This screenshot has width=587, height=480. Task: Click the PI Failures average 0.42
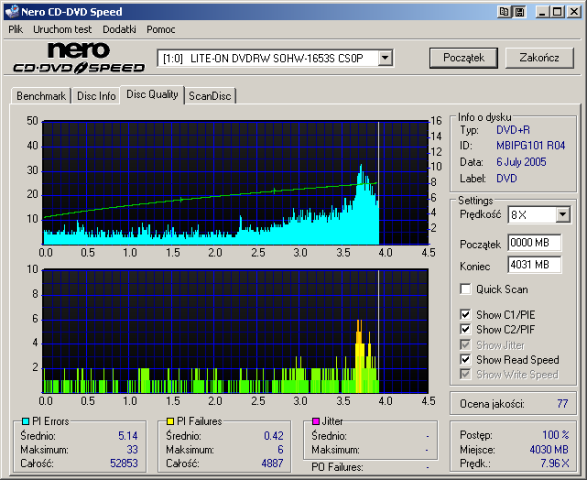pos(273,436)
